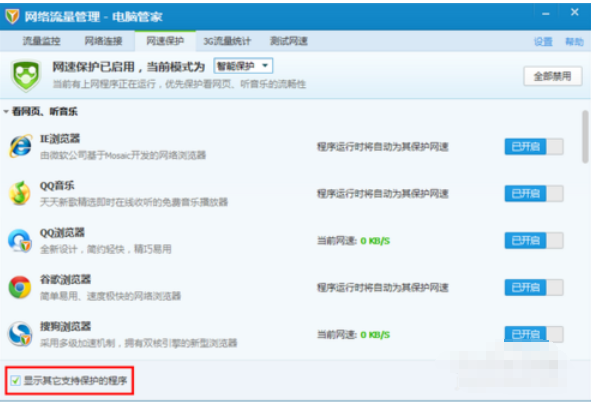Click the green 网速保护 shield icon
This screenshot has width=591, height=402.
point(26,76)
